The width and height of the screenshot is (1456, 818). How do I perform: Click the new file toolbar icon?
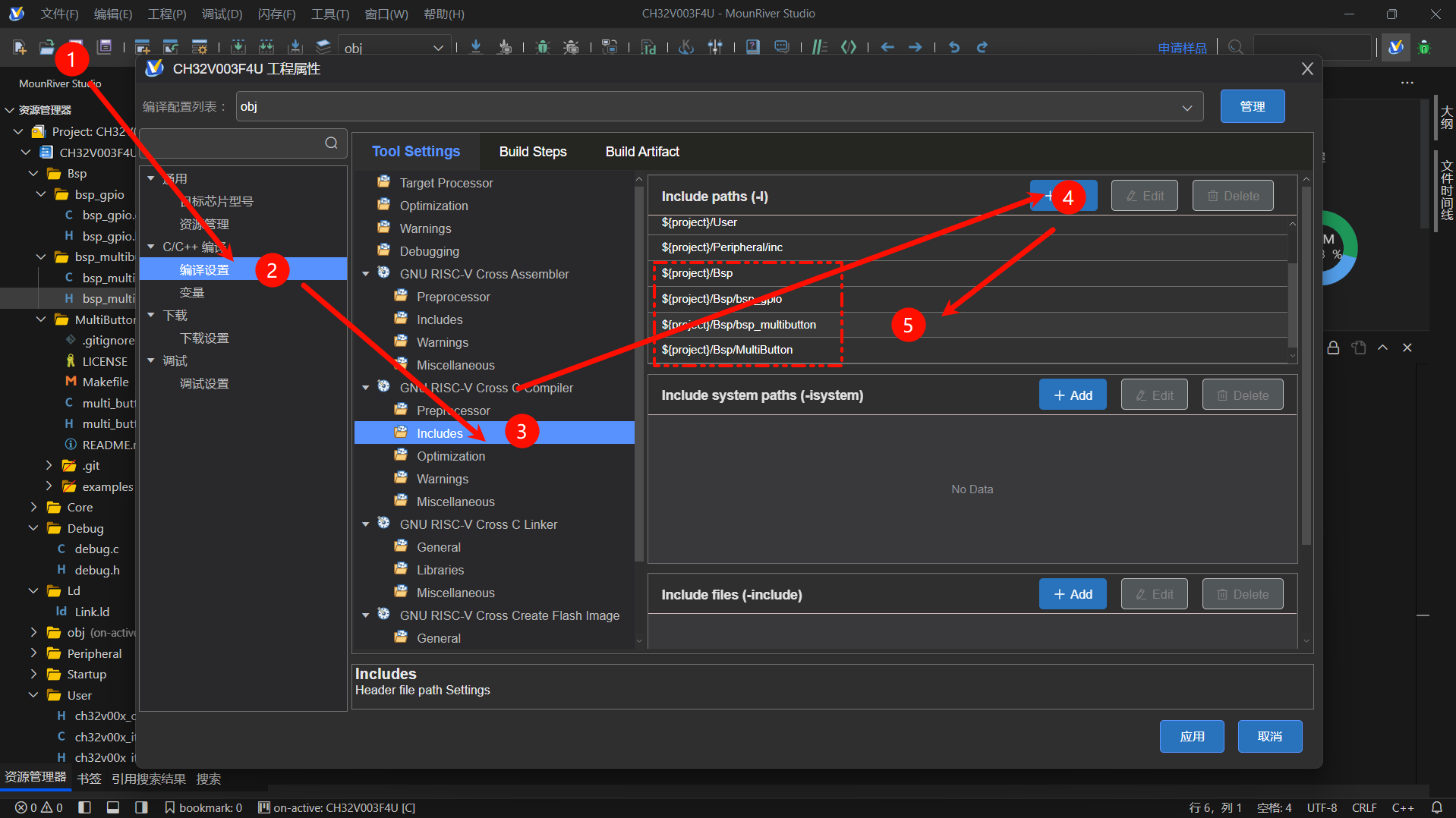20,47
